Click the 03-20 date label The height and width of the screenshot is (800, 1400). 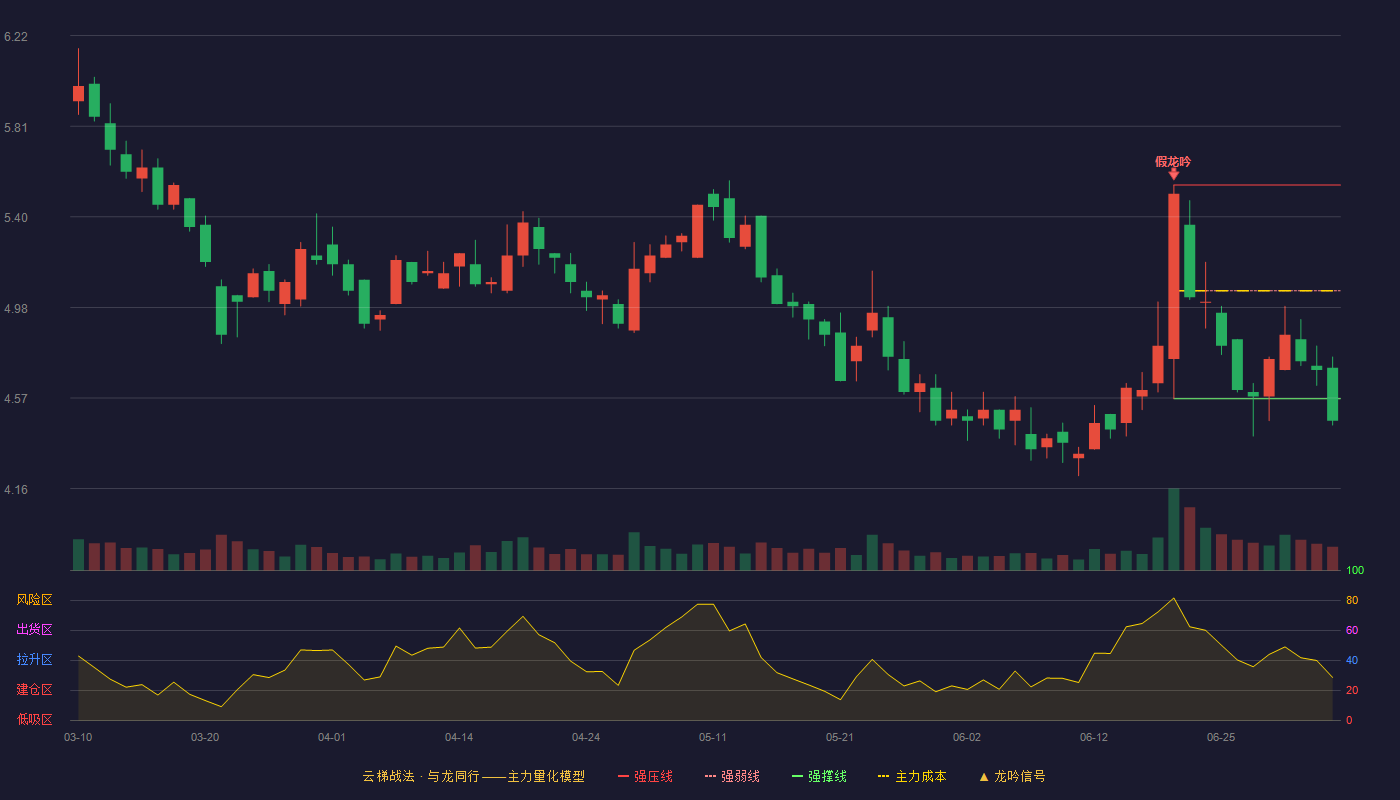(205, 737)
